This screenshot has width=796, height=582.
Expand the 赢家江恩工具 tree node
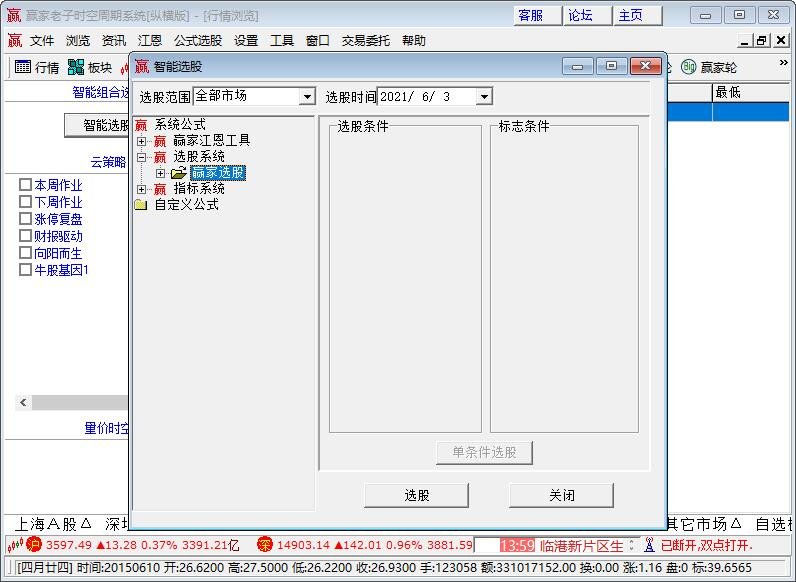(x=142, y=141)
